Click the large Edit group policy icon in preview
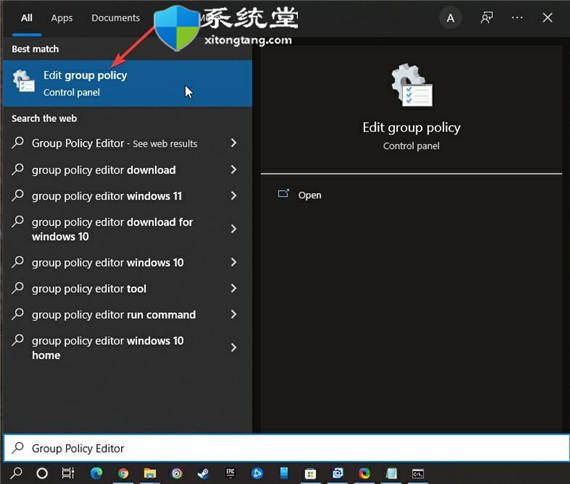 (412, 85)
